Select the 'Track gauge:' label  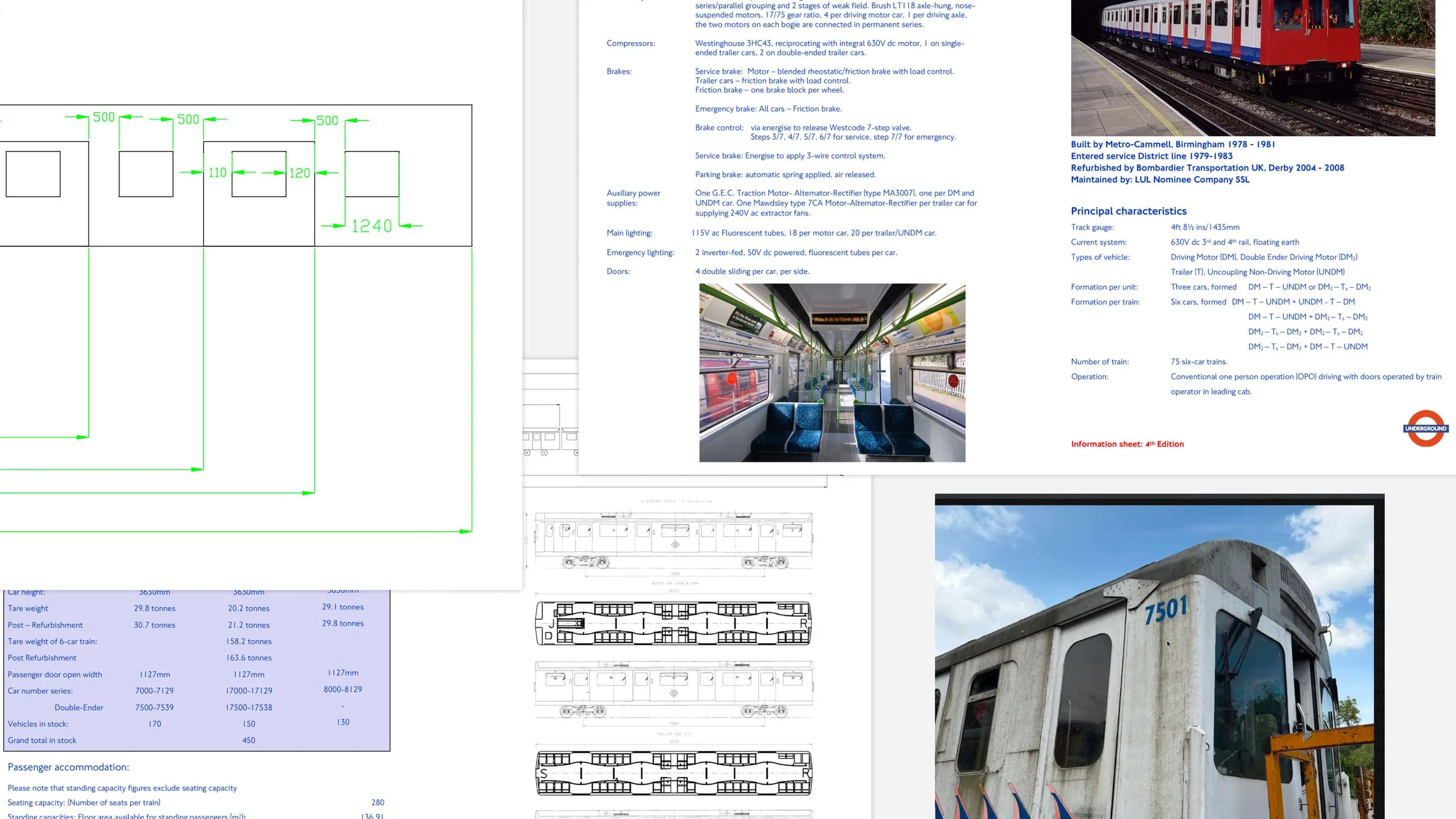(1092, 227)
